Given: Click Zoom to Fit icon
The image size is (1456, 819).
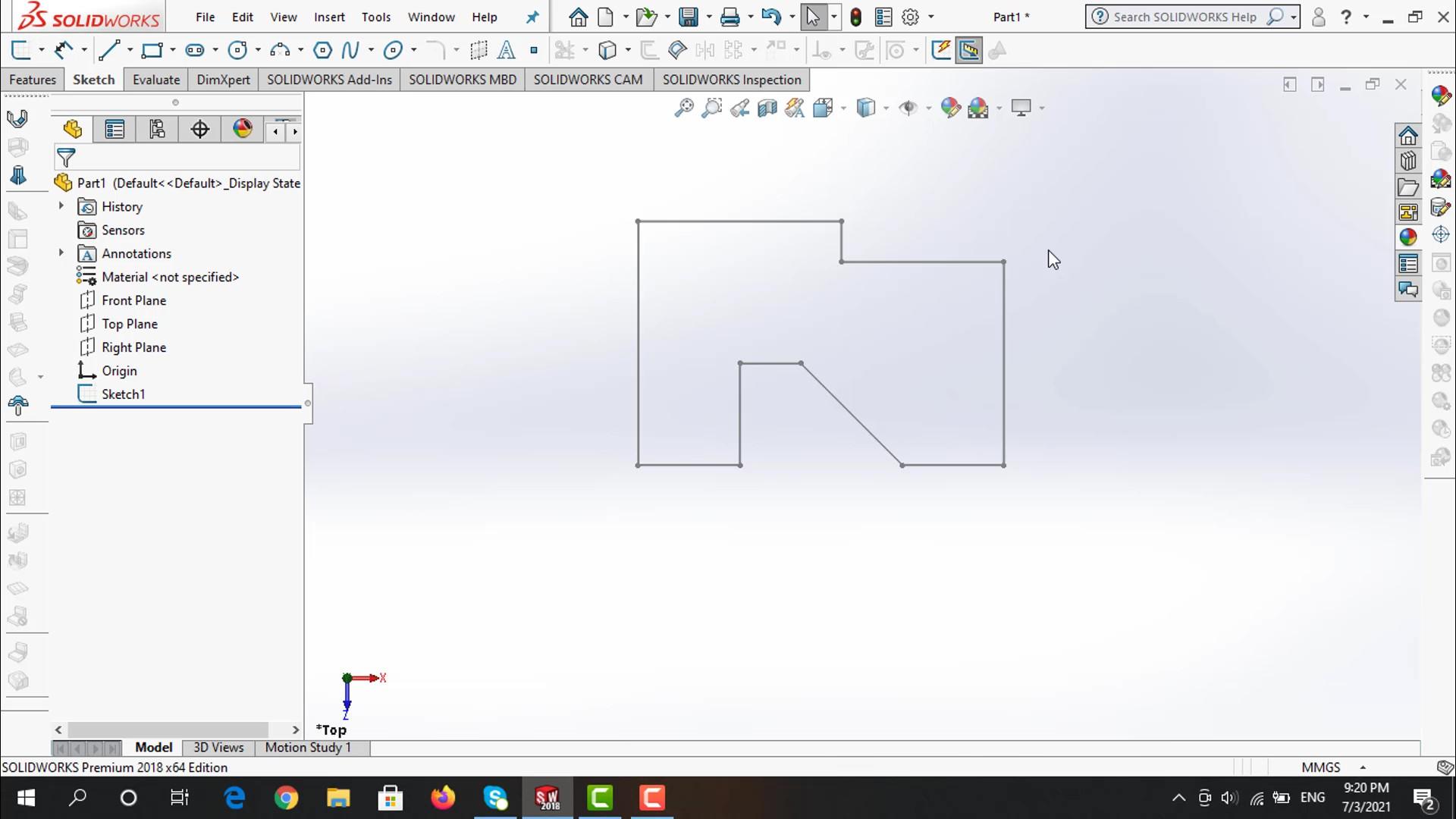Looking at the screenshot, I should (684, 108).
